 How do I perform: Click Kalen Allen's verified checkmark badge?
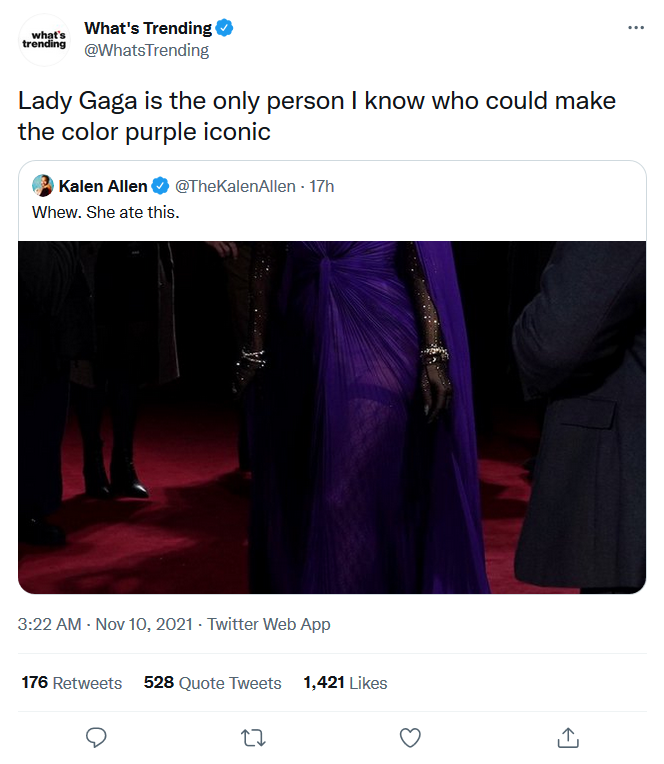tap(159, 186)
